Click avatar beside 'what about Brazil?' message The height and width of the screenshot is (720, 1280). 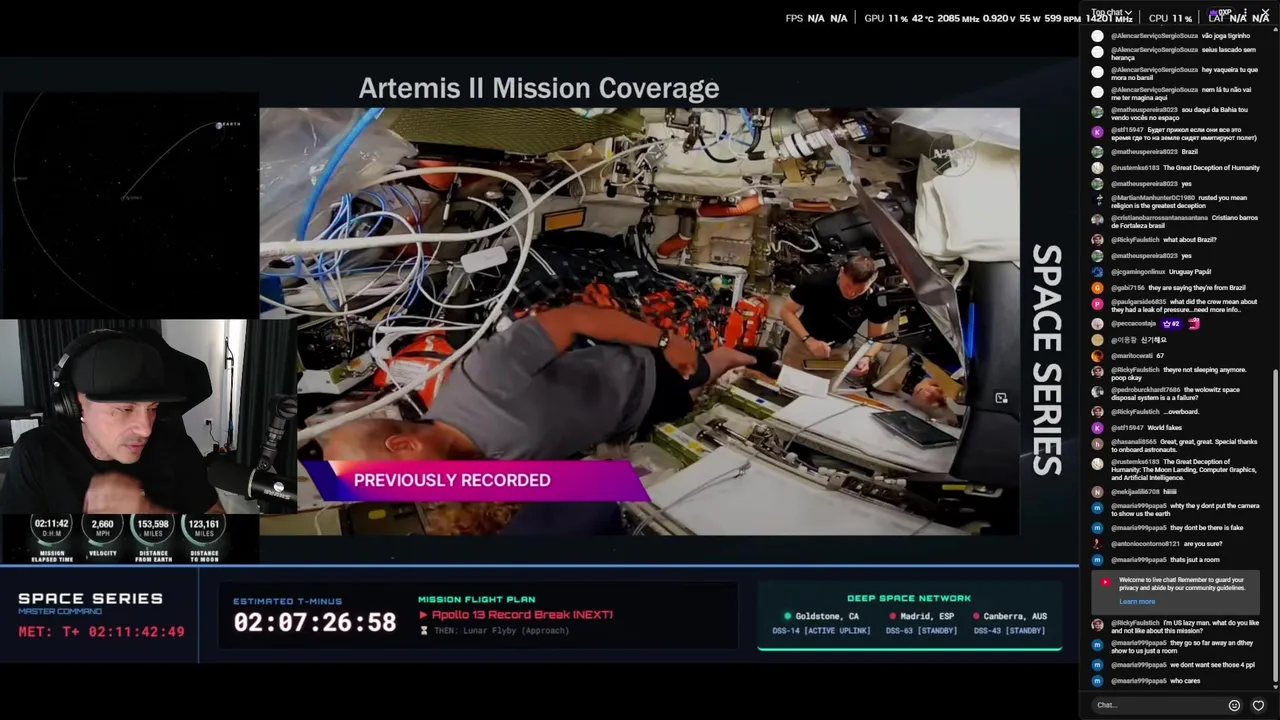click(x=1097, y=240)
